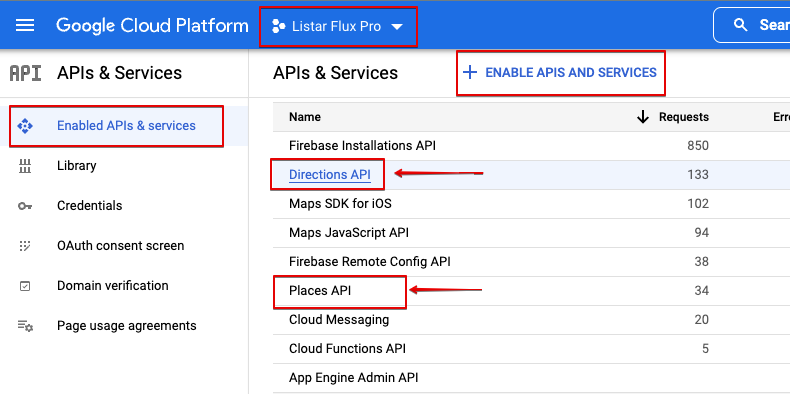Open the Places API entry
The image size is (790, 394).
(x=320, y=291)
